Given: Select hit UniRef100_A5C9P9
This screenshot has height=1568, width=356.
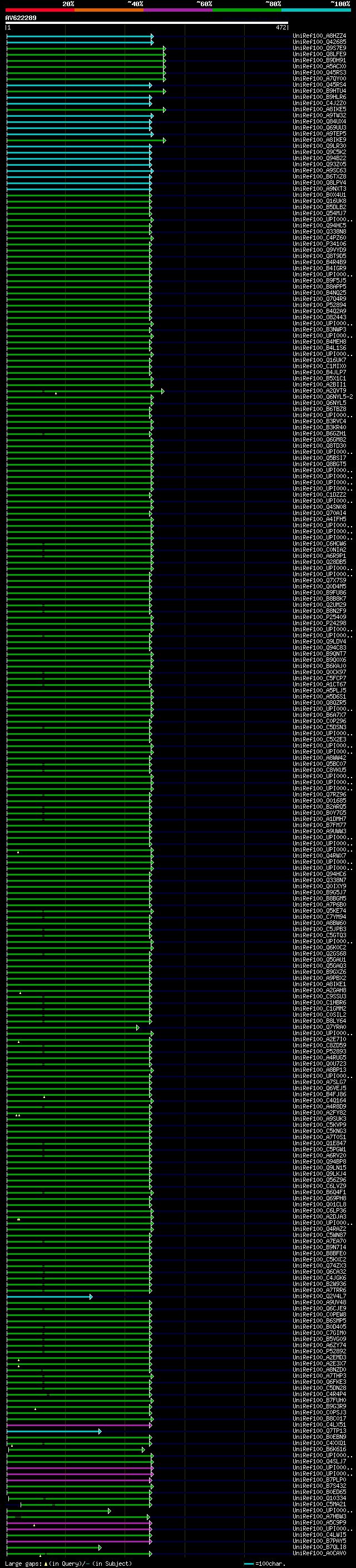Looking at the screenshot, I should [x=319, y=1522].
